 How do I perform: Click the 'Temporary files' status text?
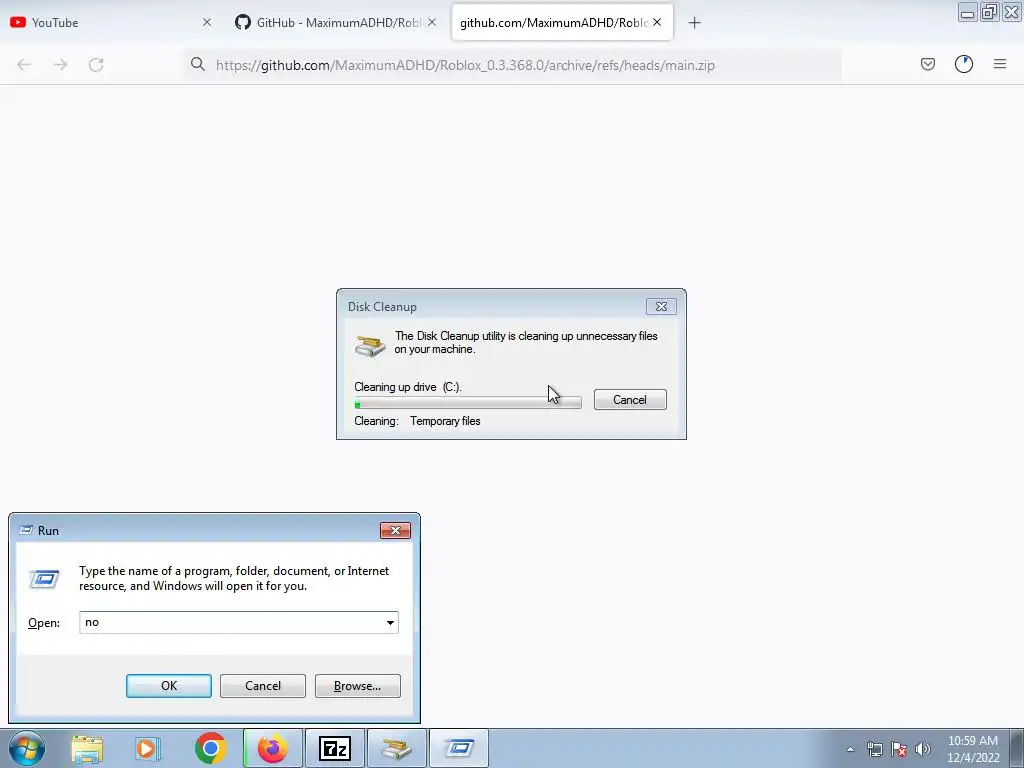point(445,421)
